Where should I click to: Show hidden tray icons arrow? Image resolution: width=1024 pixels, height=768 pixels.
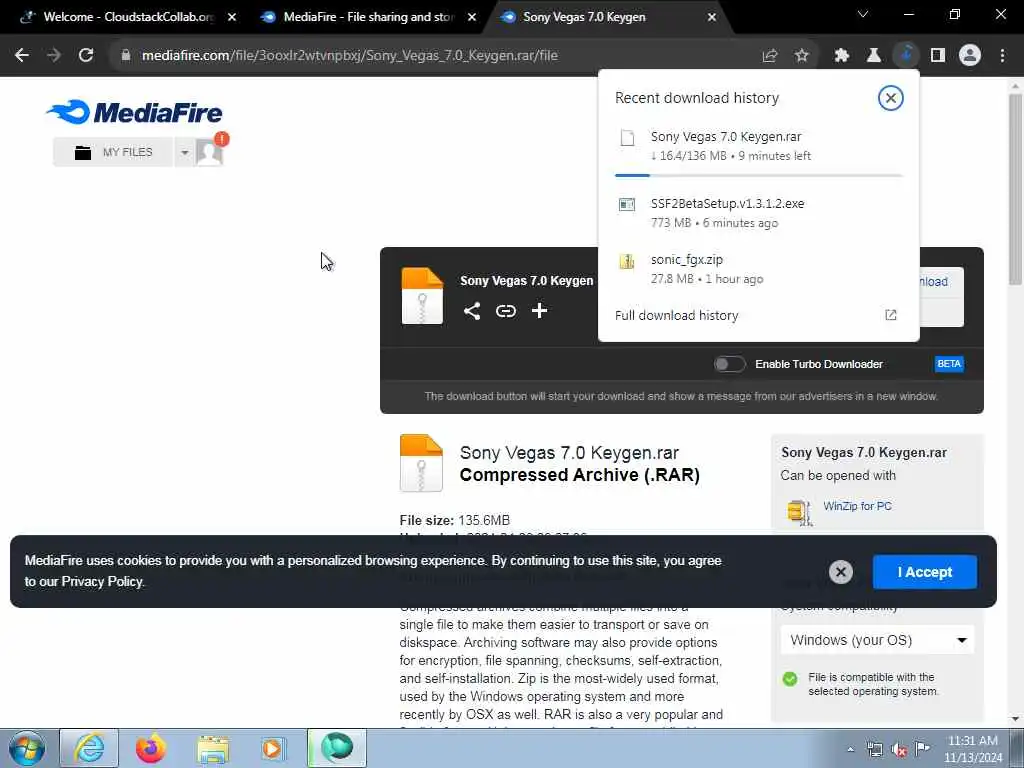point(850,749)
